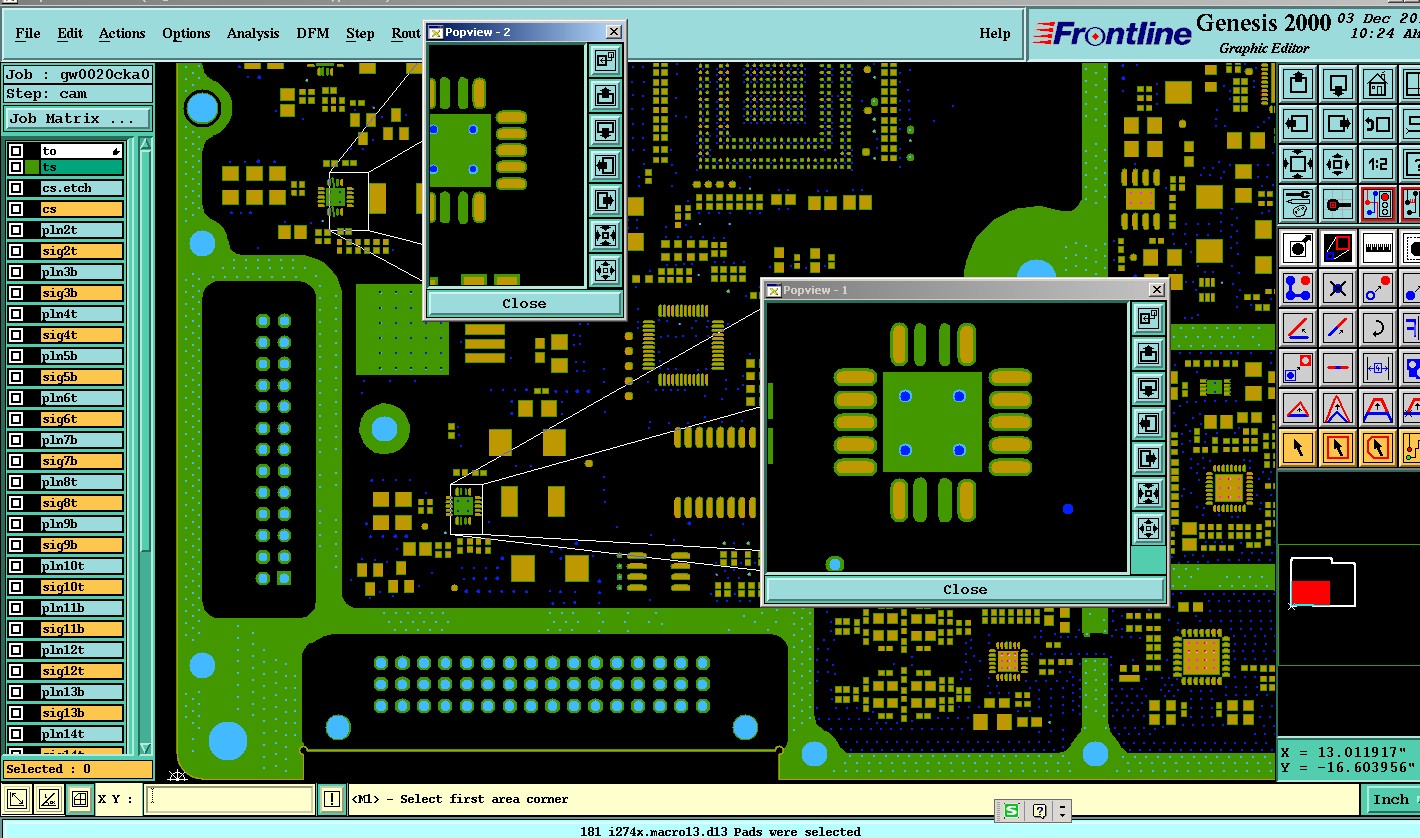1420x838 pixels.
Task: Select the pln8t layer name
Action: pos(81,482)
